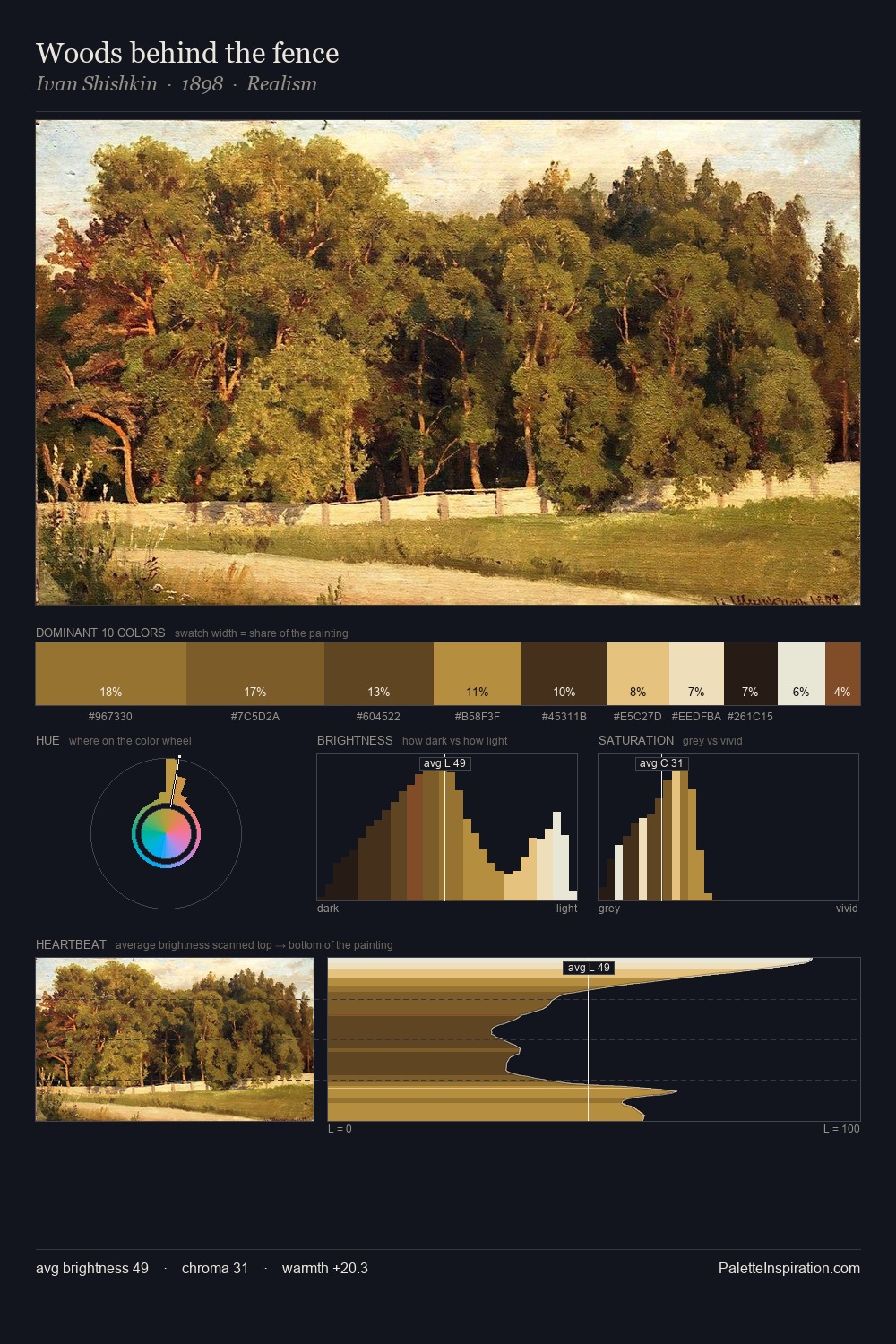Click the 'L = 0' axis label
896x1344 pixels.
pyautogui.click(x=340, y=1129)
